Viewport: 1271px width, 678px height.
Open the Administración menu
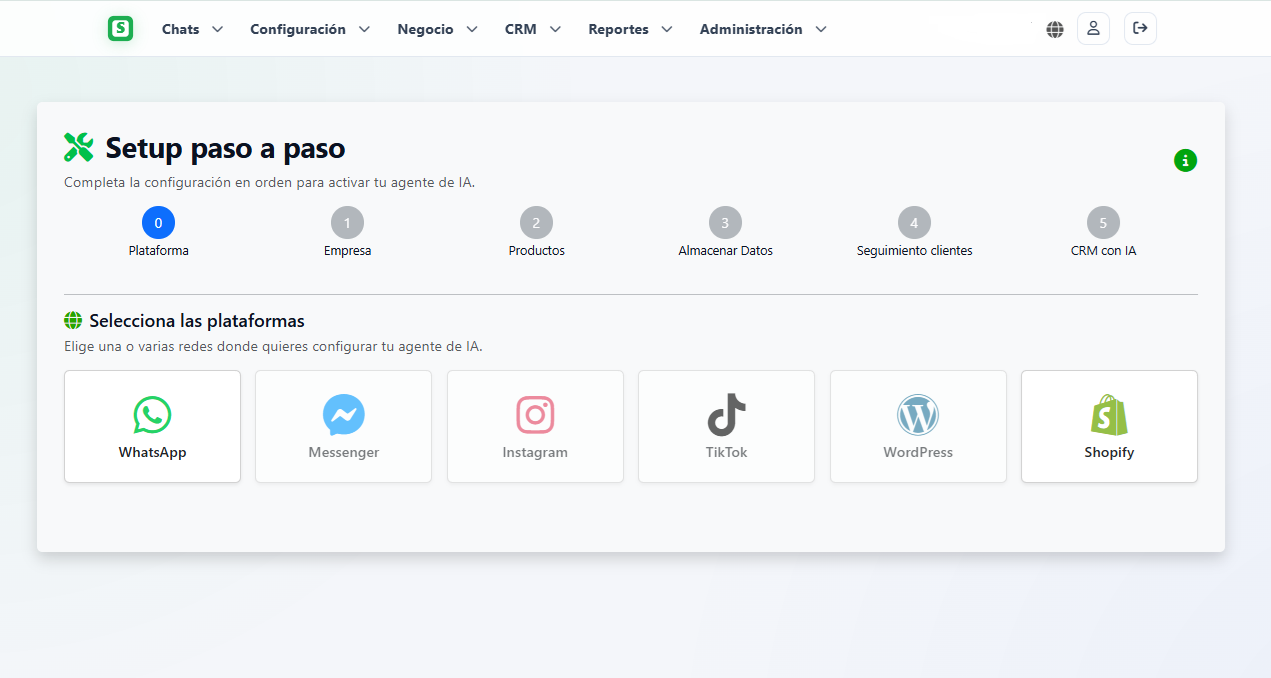pyautogui.click(x=751, y=29)
